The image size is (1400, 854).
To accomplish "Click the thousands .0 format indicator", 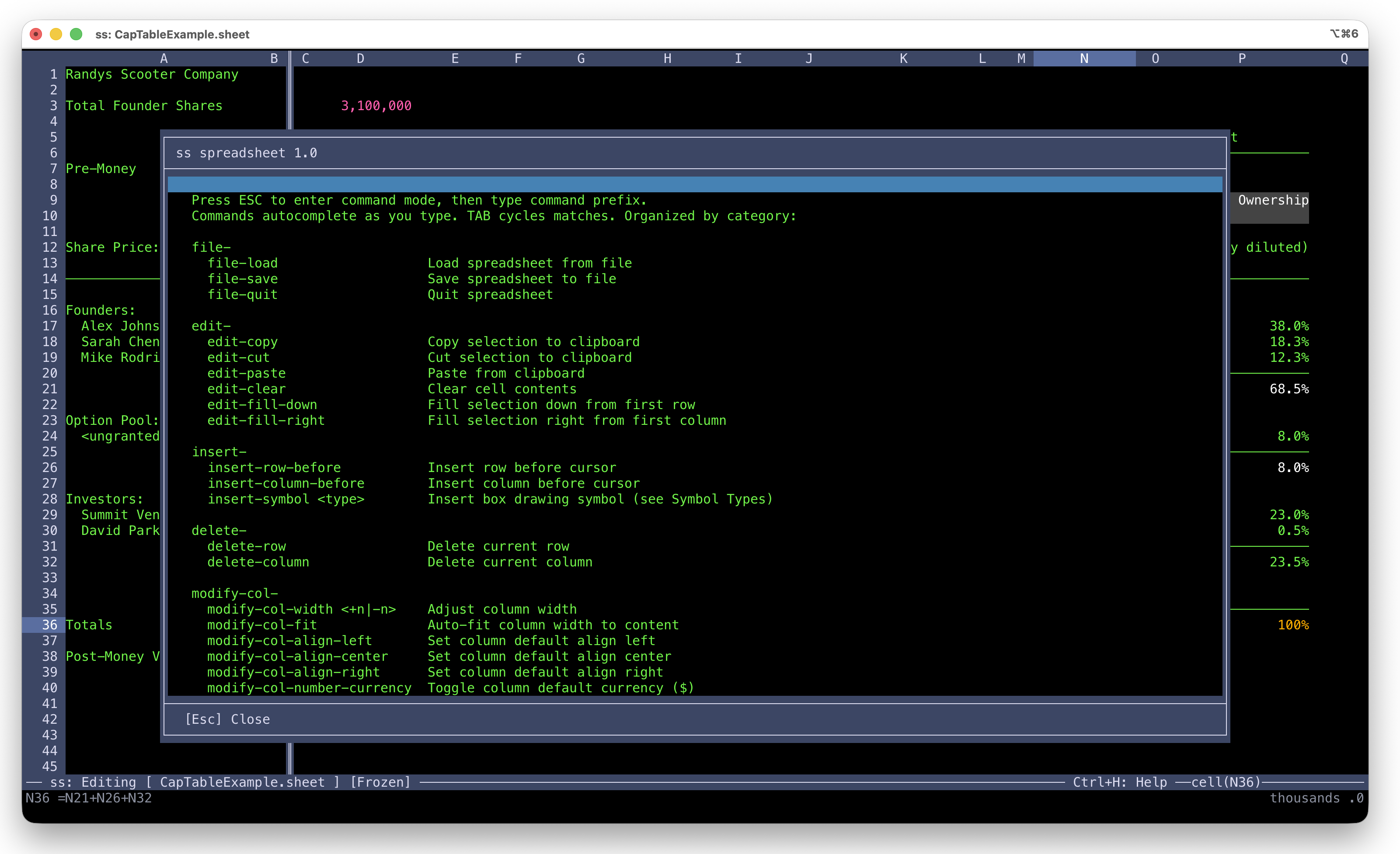I will 1320,798.
